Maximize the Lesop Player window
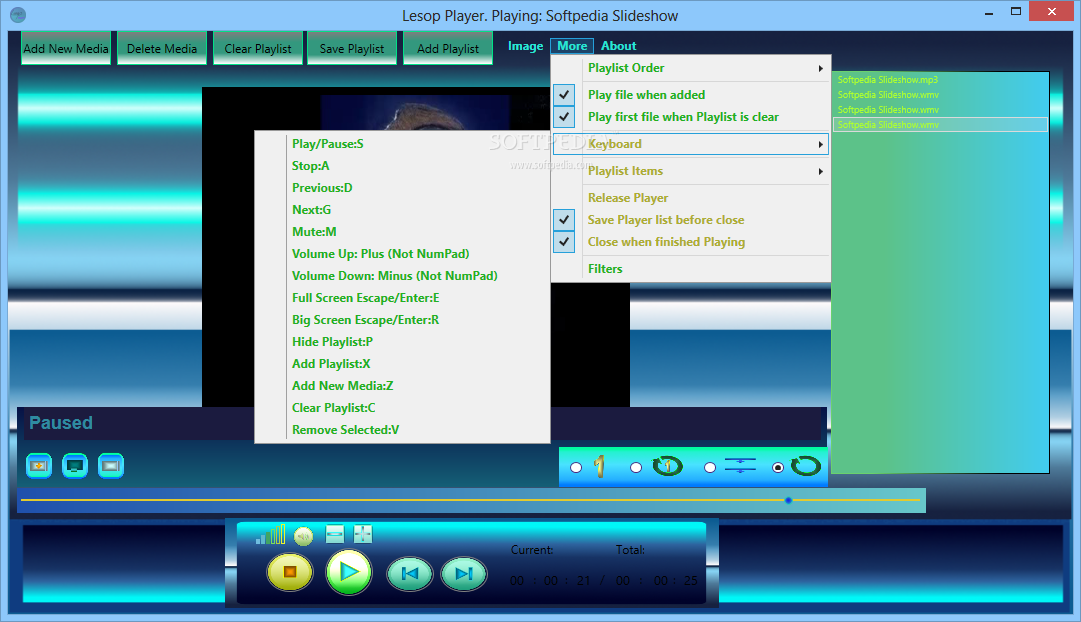 coord(1016,11)
